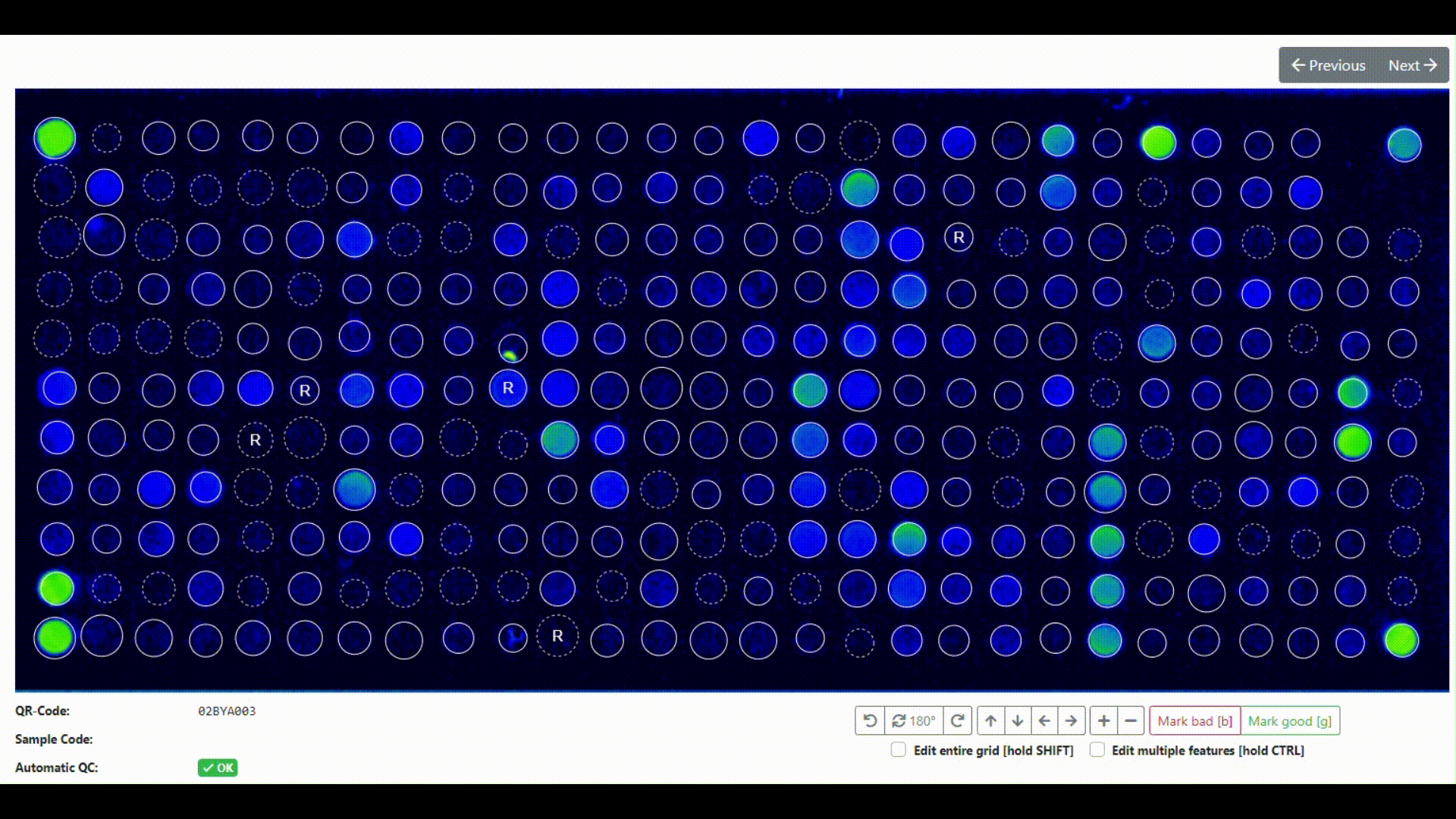The width and height of the screenshot is (1456, 819).
Task: Enable Edit entire grid checkbox
Action: [x=899, y=750]
